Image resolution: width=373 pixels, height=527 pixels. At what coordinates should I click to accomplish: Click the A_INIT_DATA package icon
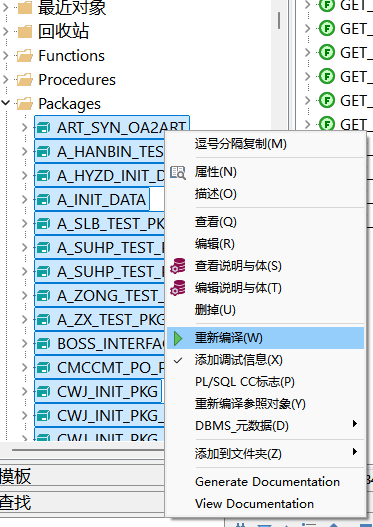(x=43, y=200)
